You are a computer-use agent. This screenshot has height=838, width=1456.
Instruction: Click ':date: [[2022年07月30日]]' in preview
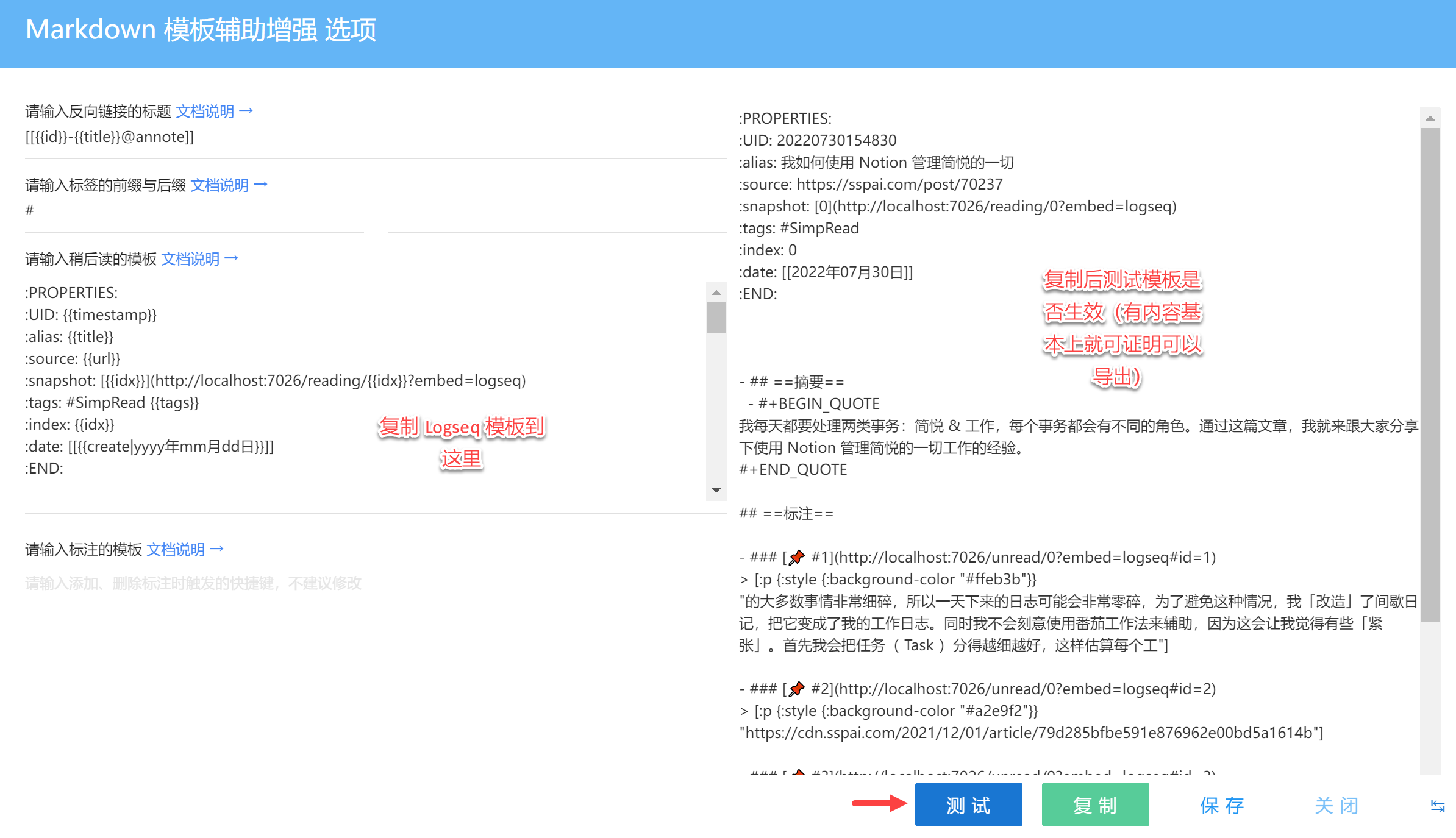coord(826,272)
